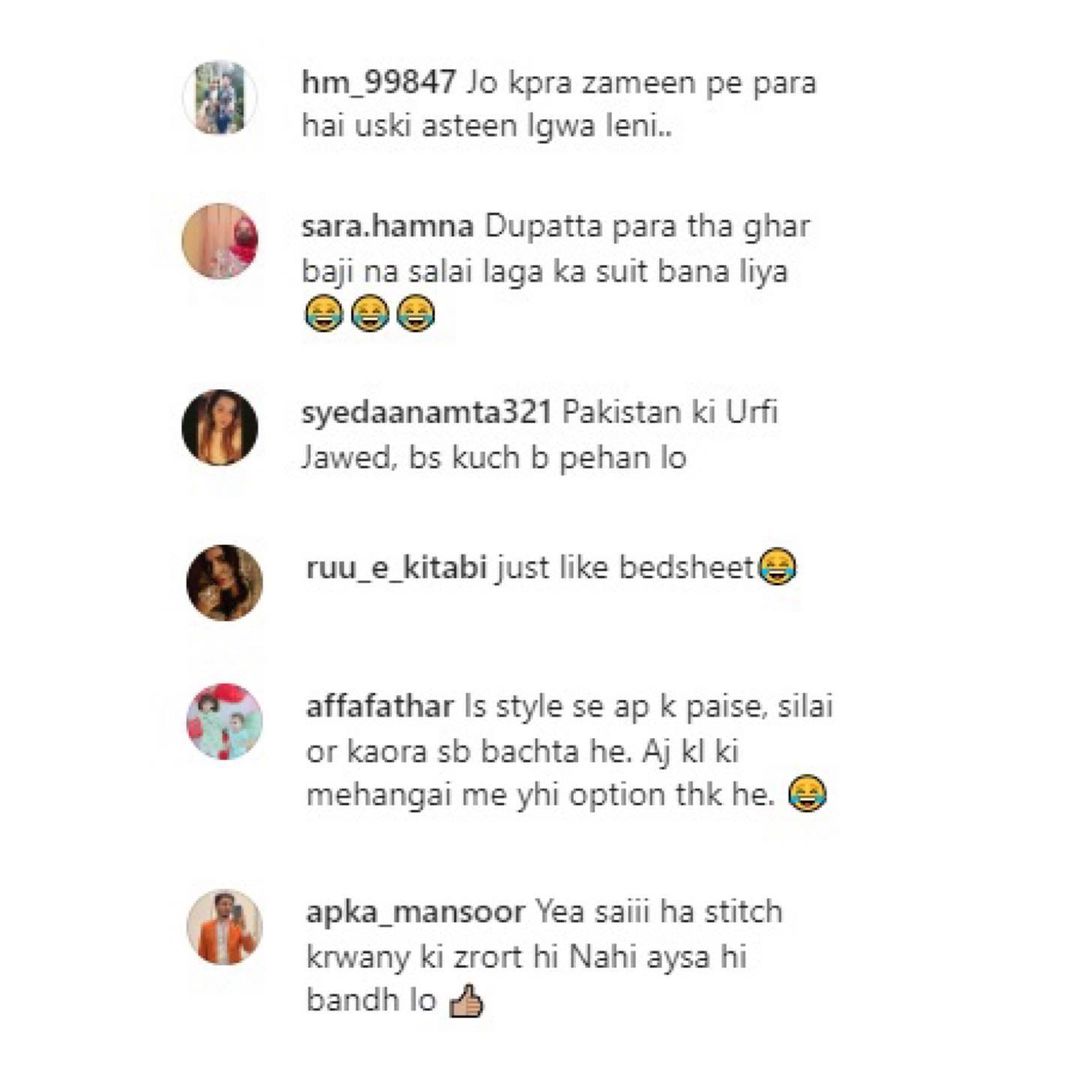Click the first laughing emoji in sara.hamna's comment
Image resolution: width=1080 pixels, height=1080 pixels.
pyautogui.click(x=324, y=314)
